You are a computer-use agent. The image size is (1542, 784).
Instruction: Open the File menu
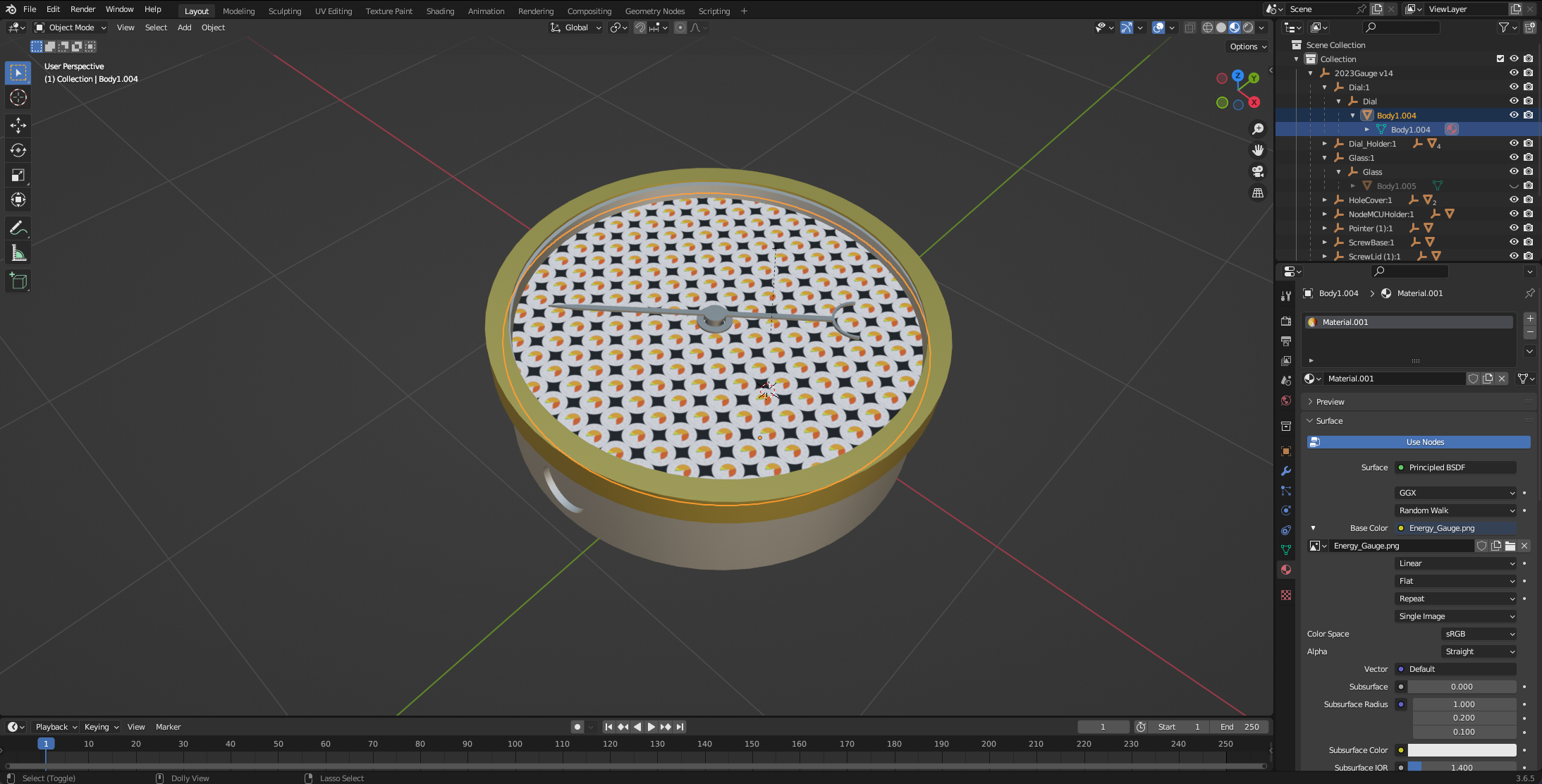pos(30,9)
